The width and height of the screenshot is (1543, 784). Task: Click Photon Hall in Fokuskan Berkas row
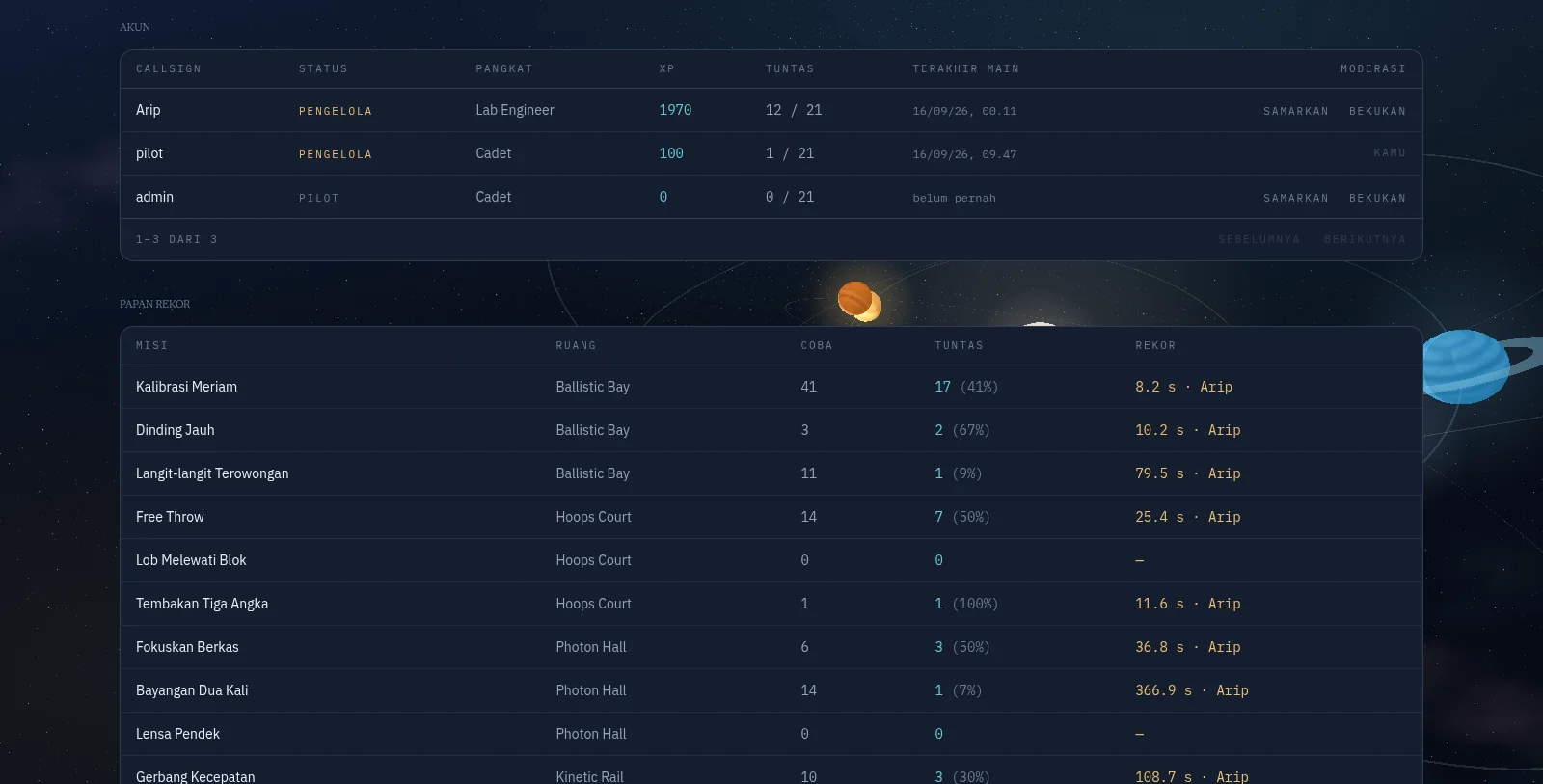pos(591,647)
